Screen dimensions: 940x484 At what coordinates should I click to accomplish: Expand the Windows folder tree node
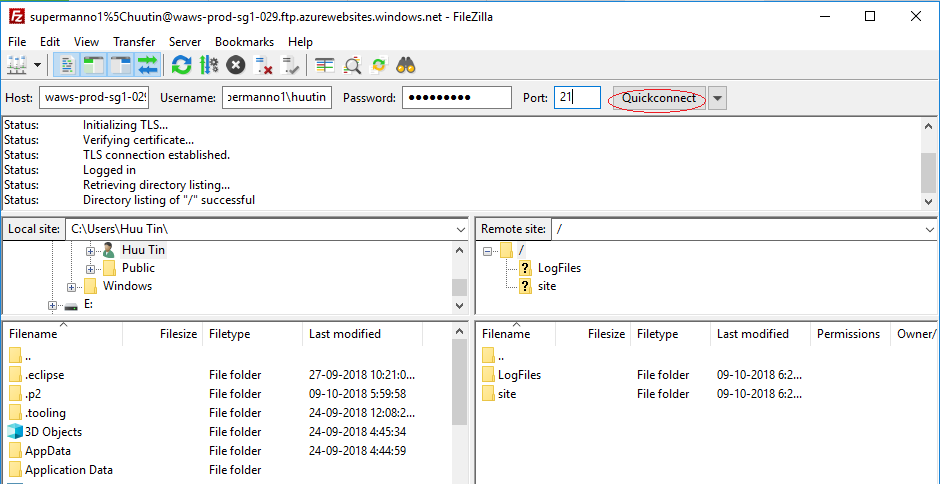(x=71, y=287)
